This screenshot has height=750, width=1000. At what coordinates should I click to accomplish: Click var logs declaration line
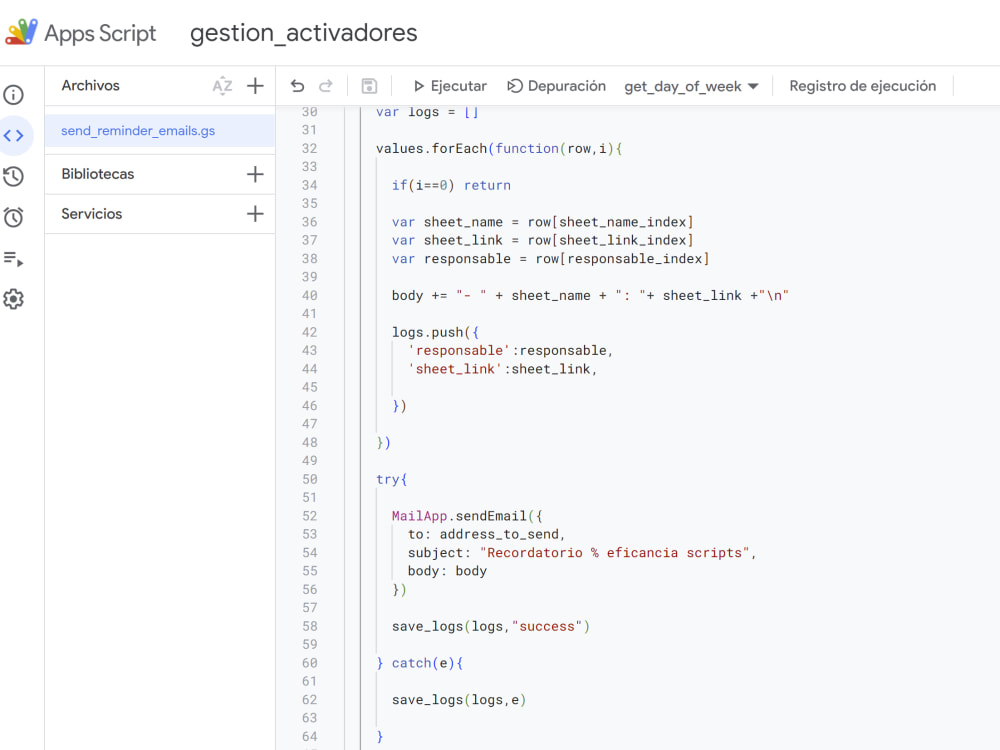(427, 112)
